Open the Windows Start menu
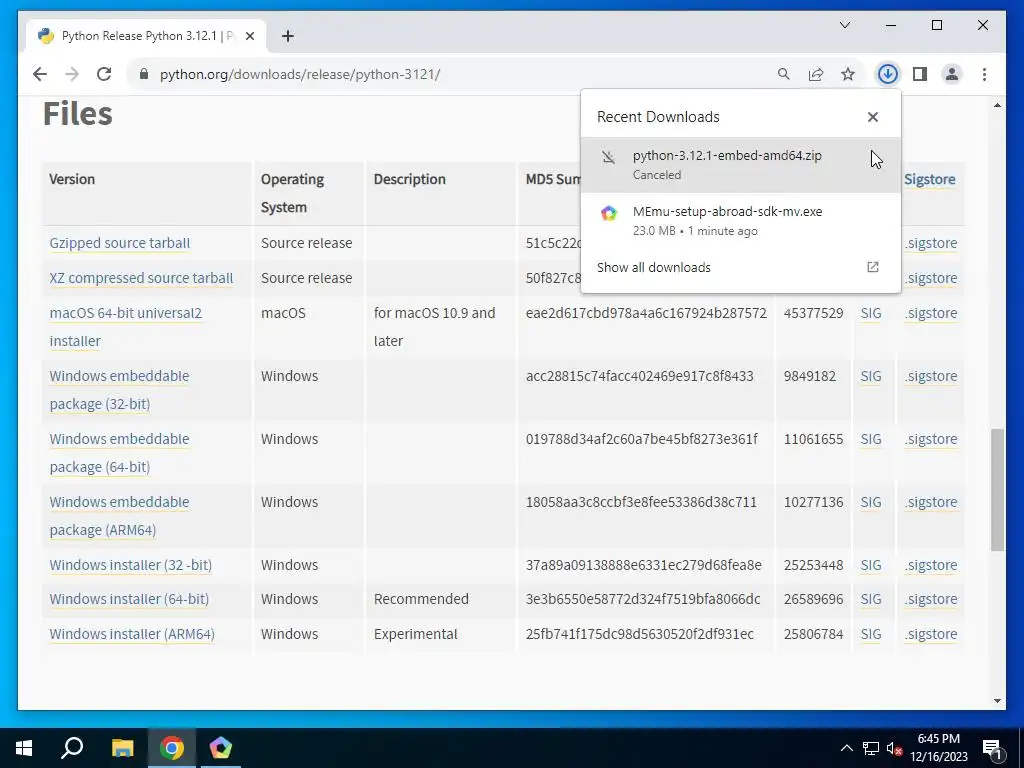The width and height of the screenshot is (1024, 768). (24, 748)
